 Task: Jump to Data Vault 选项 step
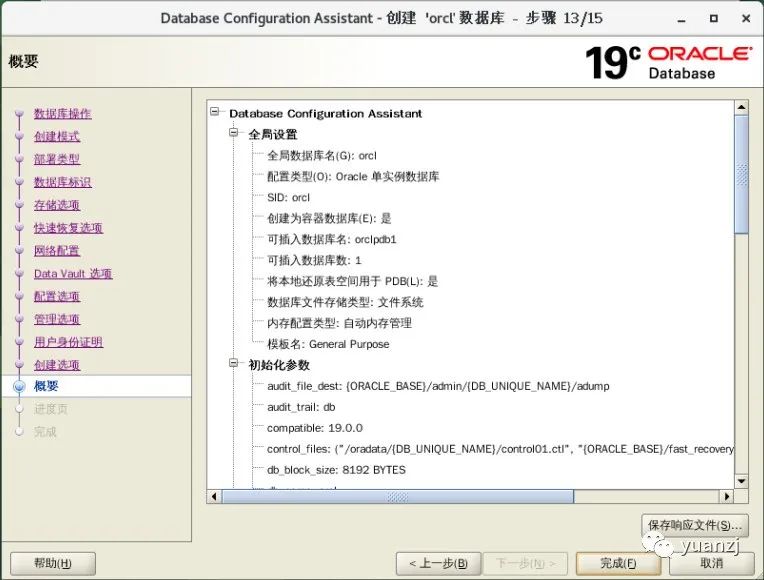coord(73,274)
